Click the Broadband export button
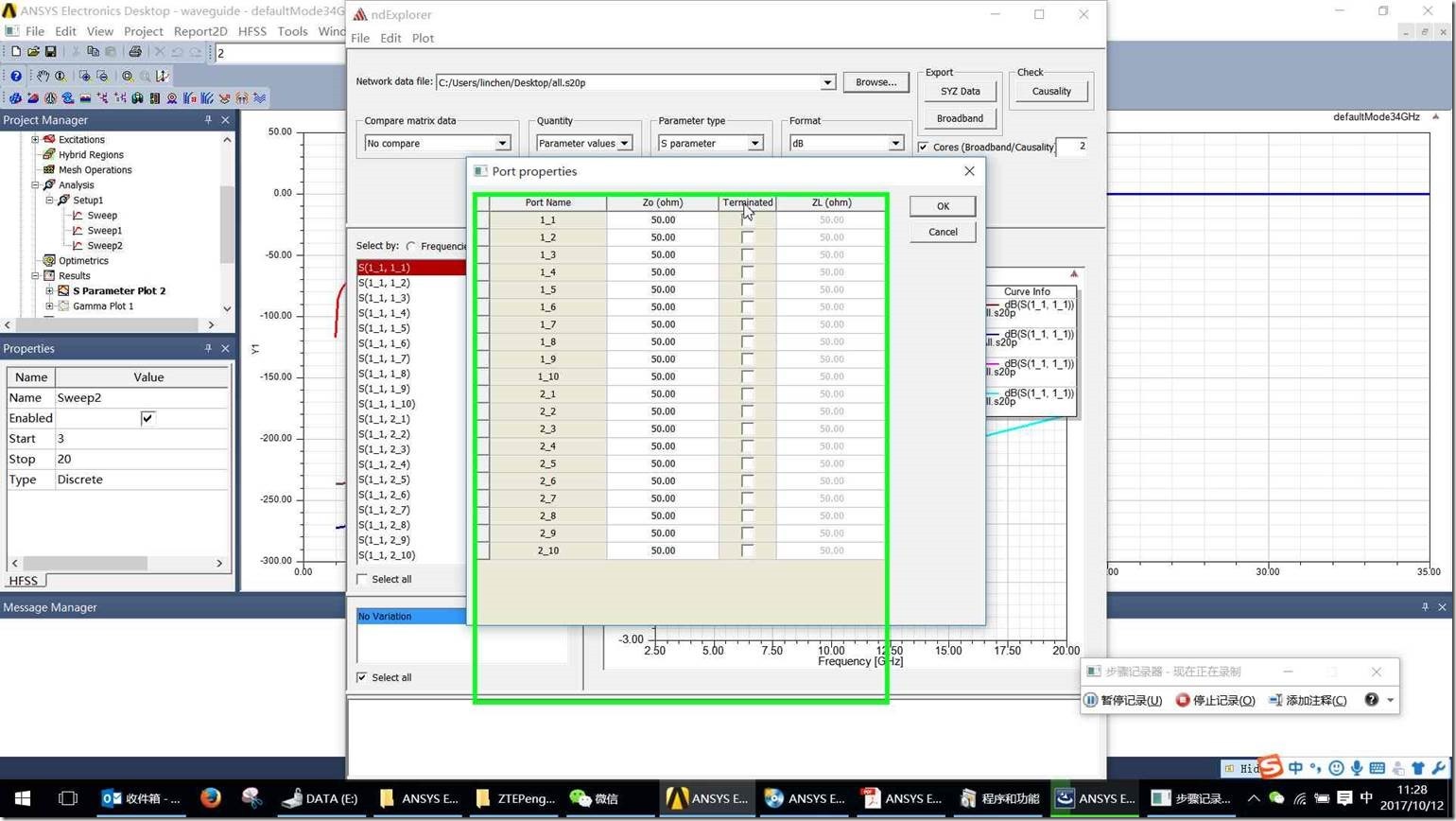 tap(960, 118)
